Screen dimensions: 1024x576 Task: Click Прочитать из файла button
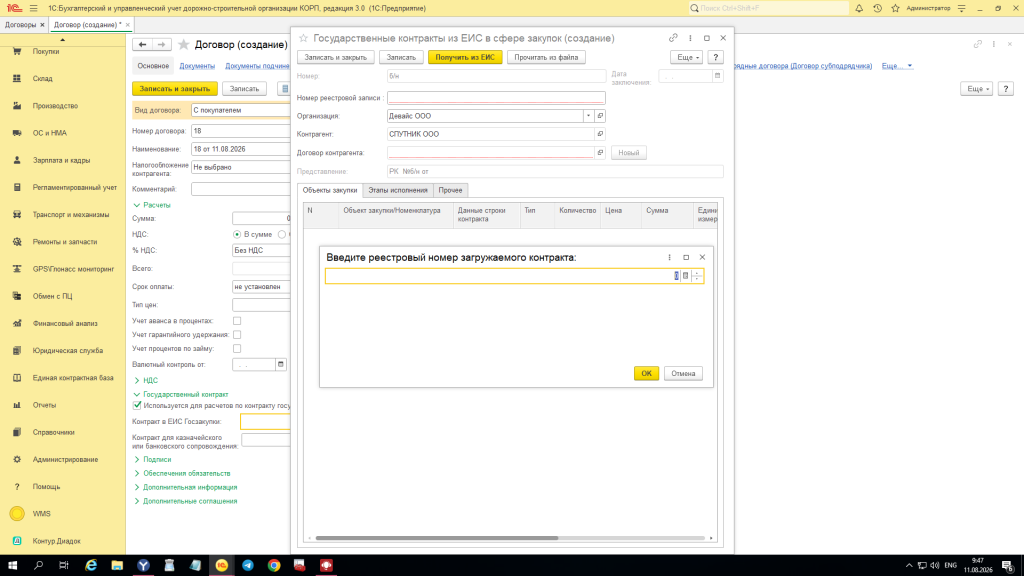546,57
